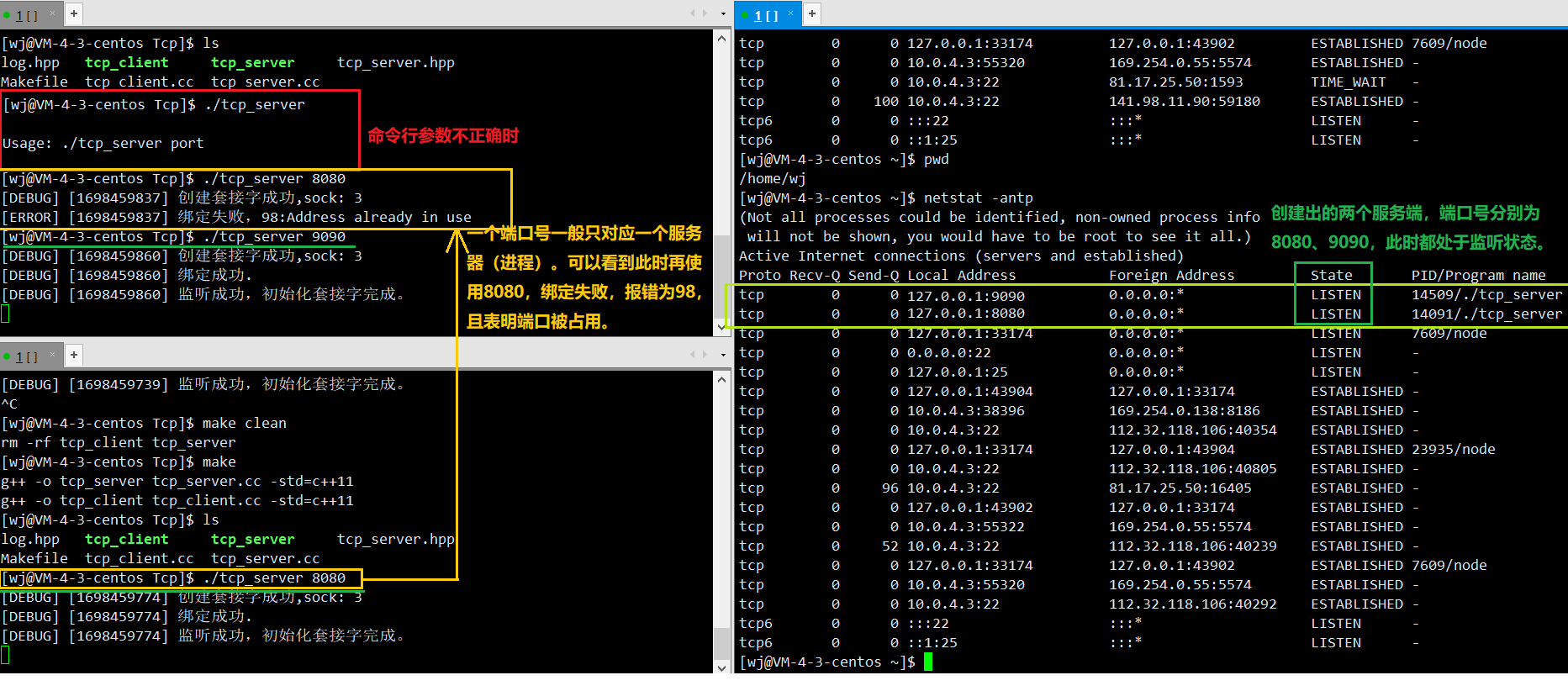This screenshot has height=691, width=1568.
Task: Click bottom-left pane scrollbar down arrow
Action: tap(721, 667)
